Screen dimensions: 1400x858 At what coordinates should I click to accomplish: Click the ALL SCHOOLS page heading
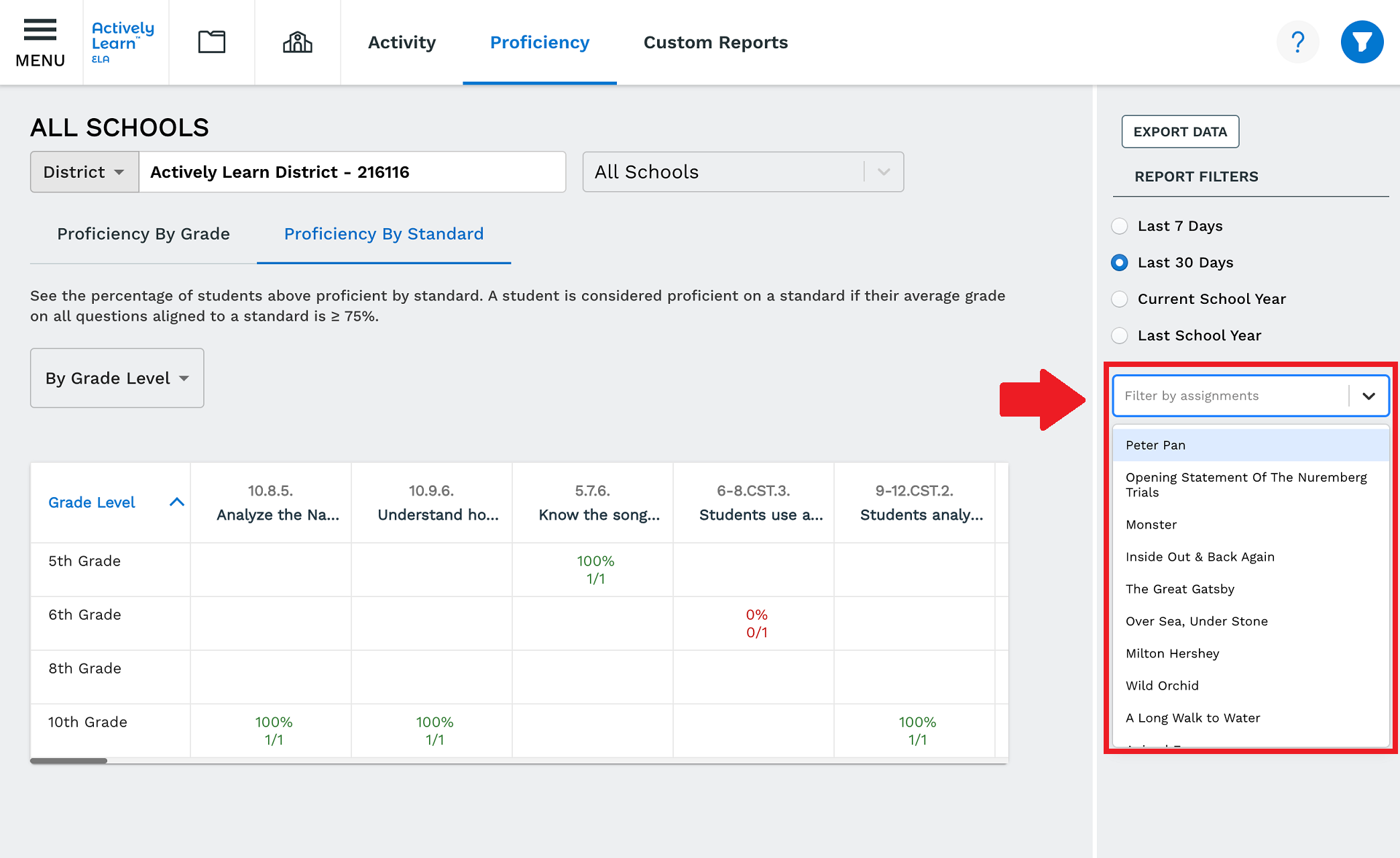[119, 127]
